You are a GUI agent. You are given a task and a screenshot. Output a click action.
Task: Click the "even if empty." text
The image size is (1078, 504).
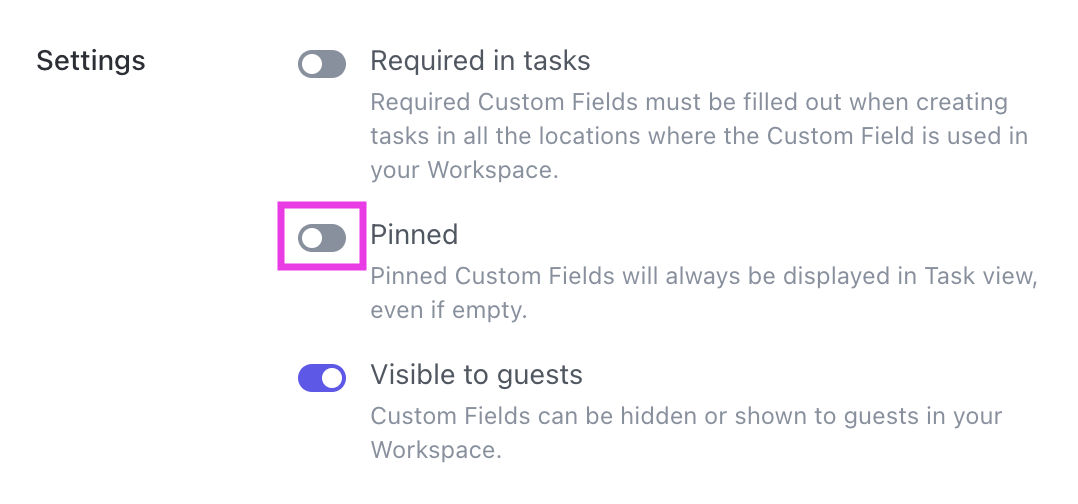[x=449, y=310]
